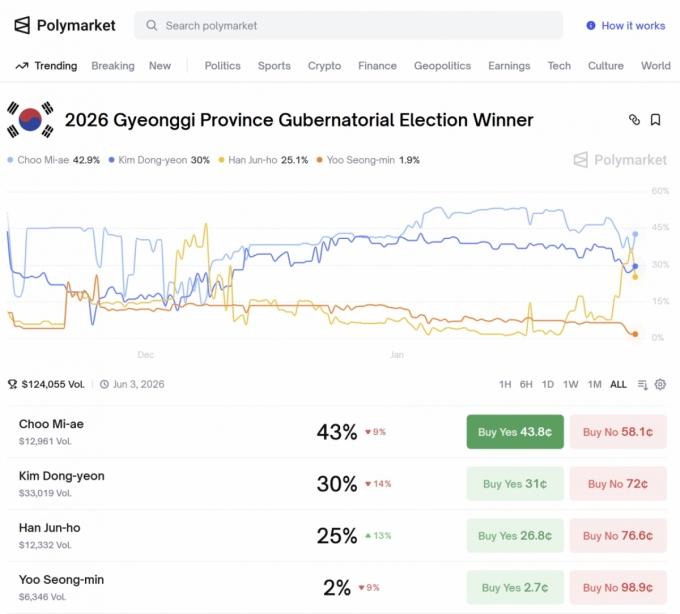Open the Crypto category tab
680x614 pixels.
324,66
